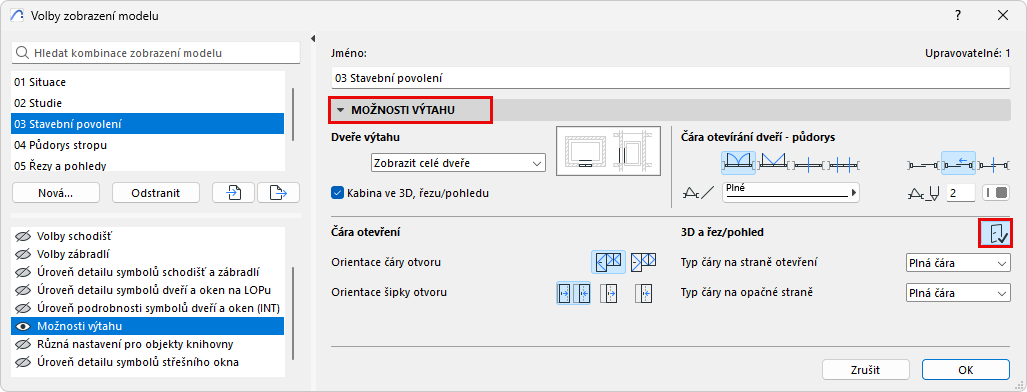Click the export combination icon button
The image size is (1027, 392).
coord(278,192)
